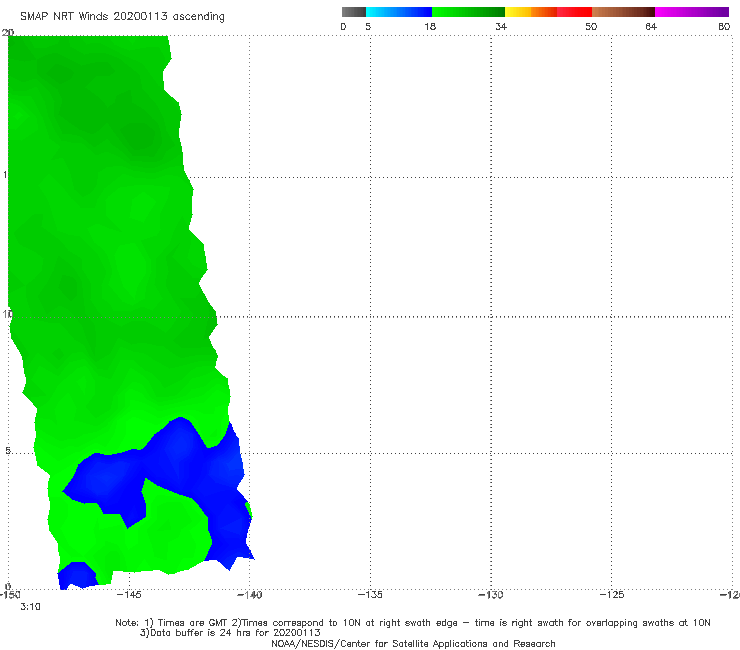Click the longitude label '-125'
The image size is (740, 650).
(612, 594)
